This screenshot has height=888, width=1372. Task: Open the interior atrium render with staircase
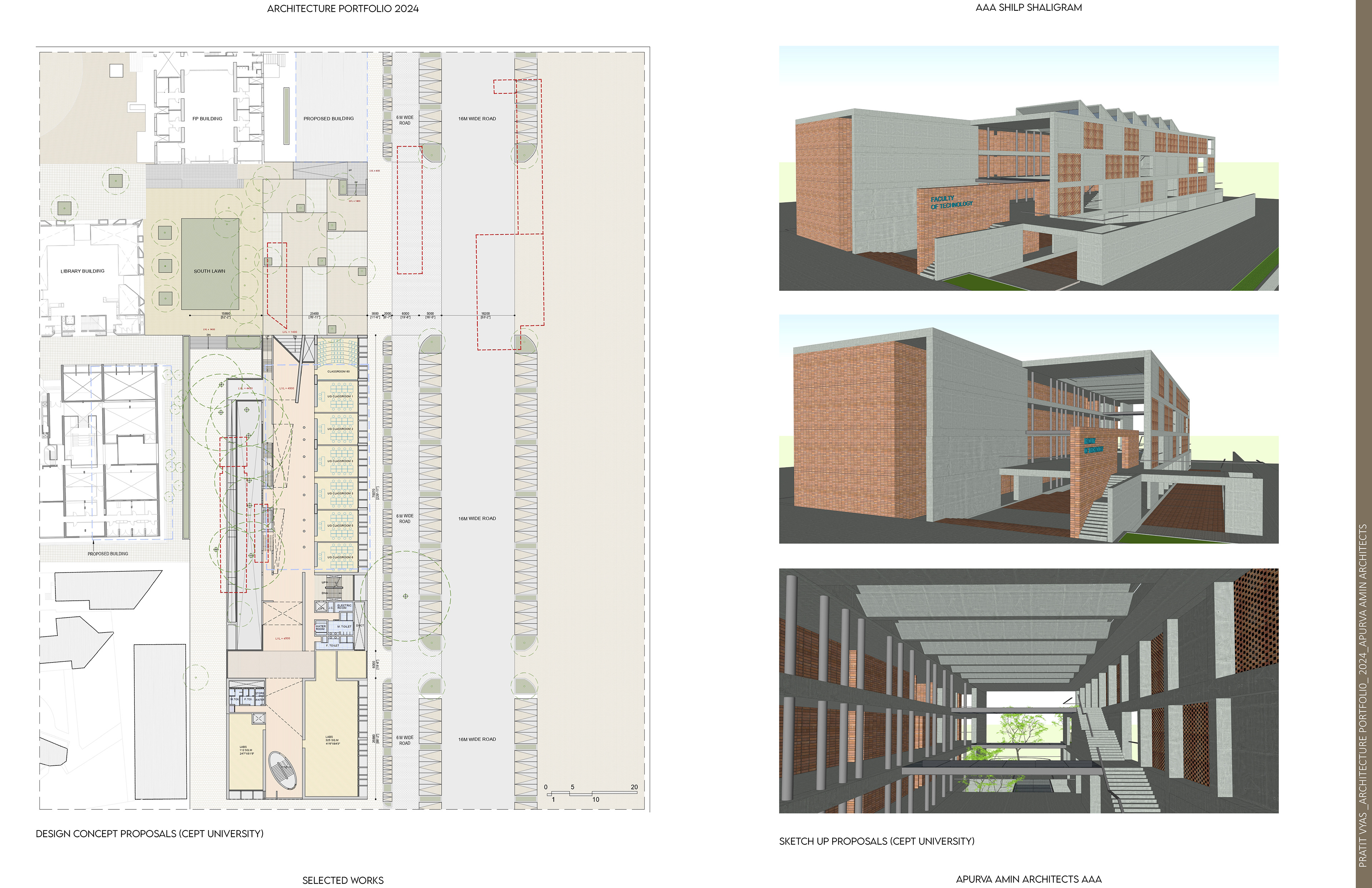(1028, 691)
